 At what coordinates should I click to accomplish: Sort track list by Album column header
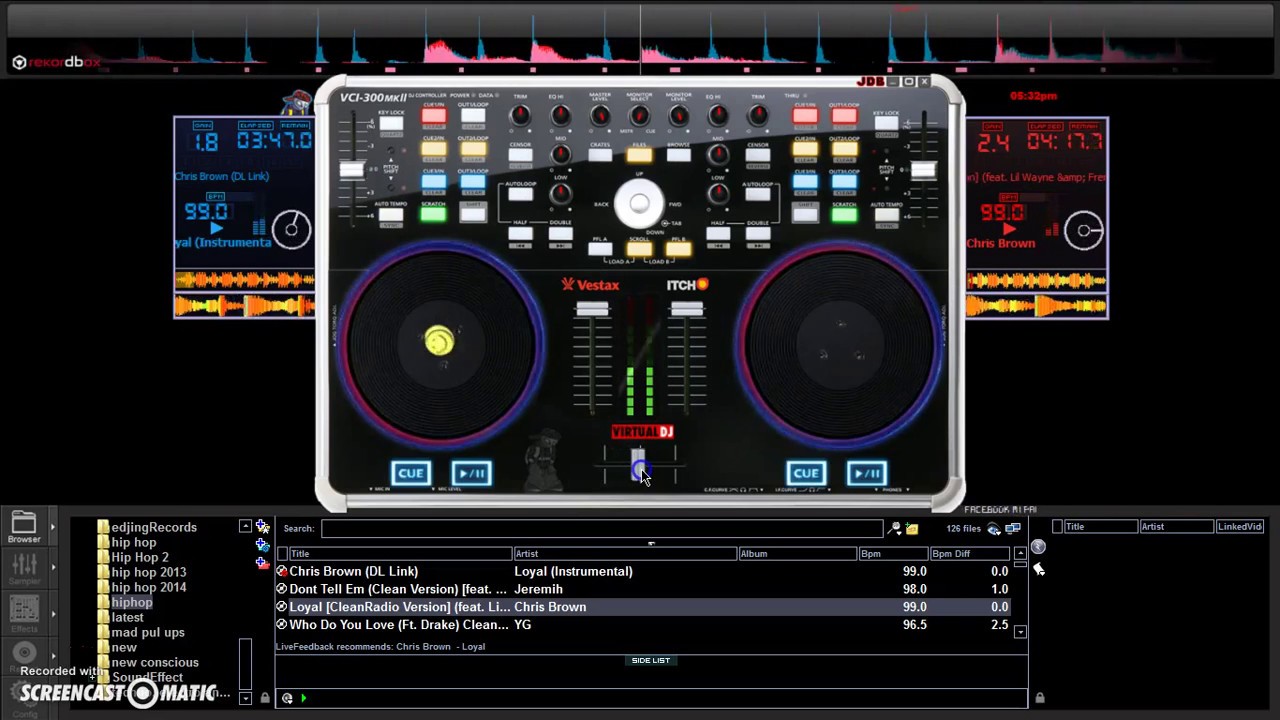pos(797,553)
